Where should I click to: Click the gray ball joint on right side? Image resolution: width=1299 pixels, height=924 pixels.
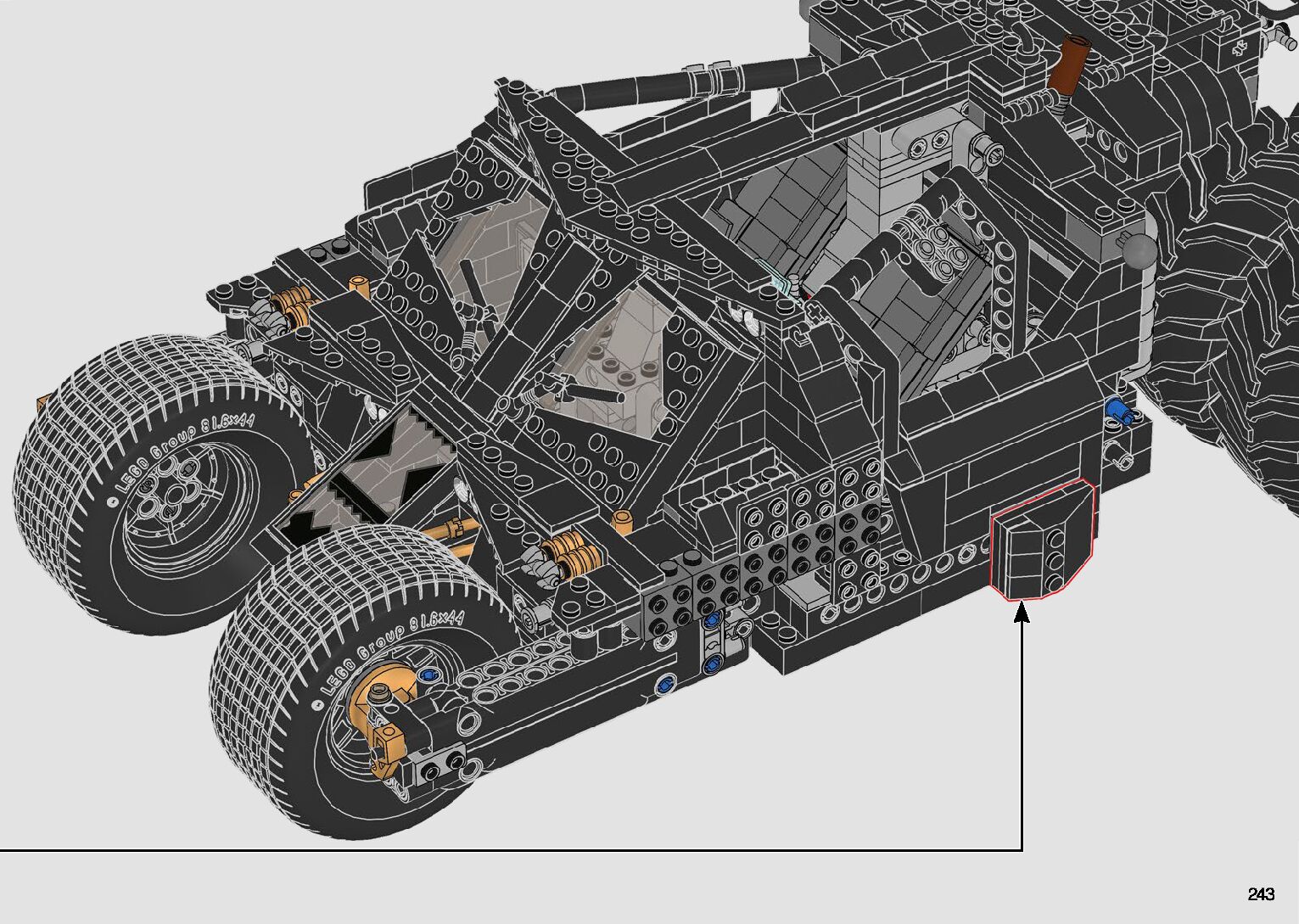pyautogui.click(x=1139, y=251)
